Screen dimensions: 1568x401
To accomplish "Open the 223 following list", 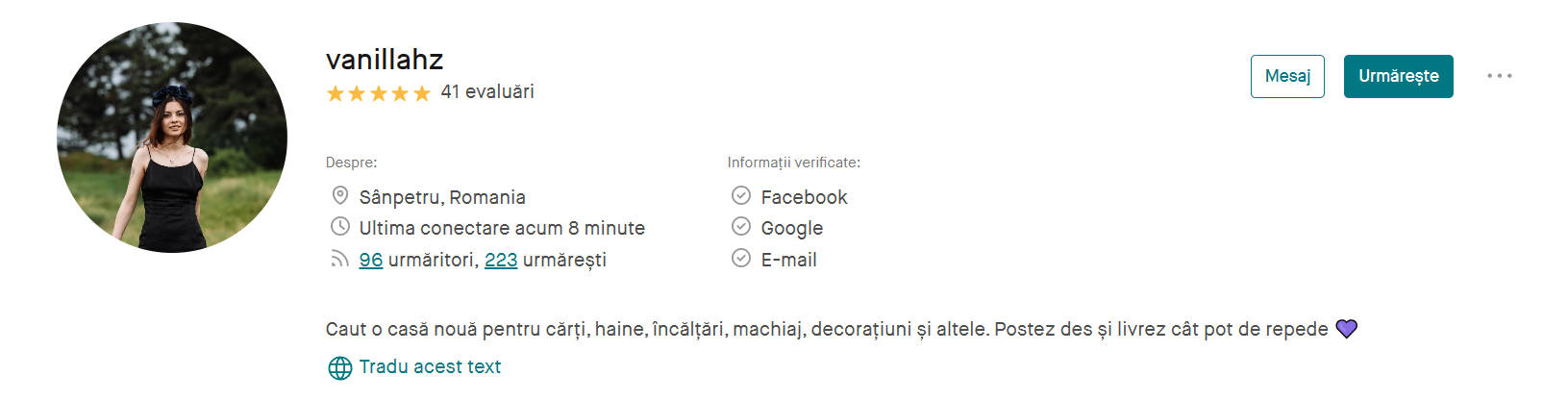I will pyautogui.click(x=501, y=260).
